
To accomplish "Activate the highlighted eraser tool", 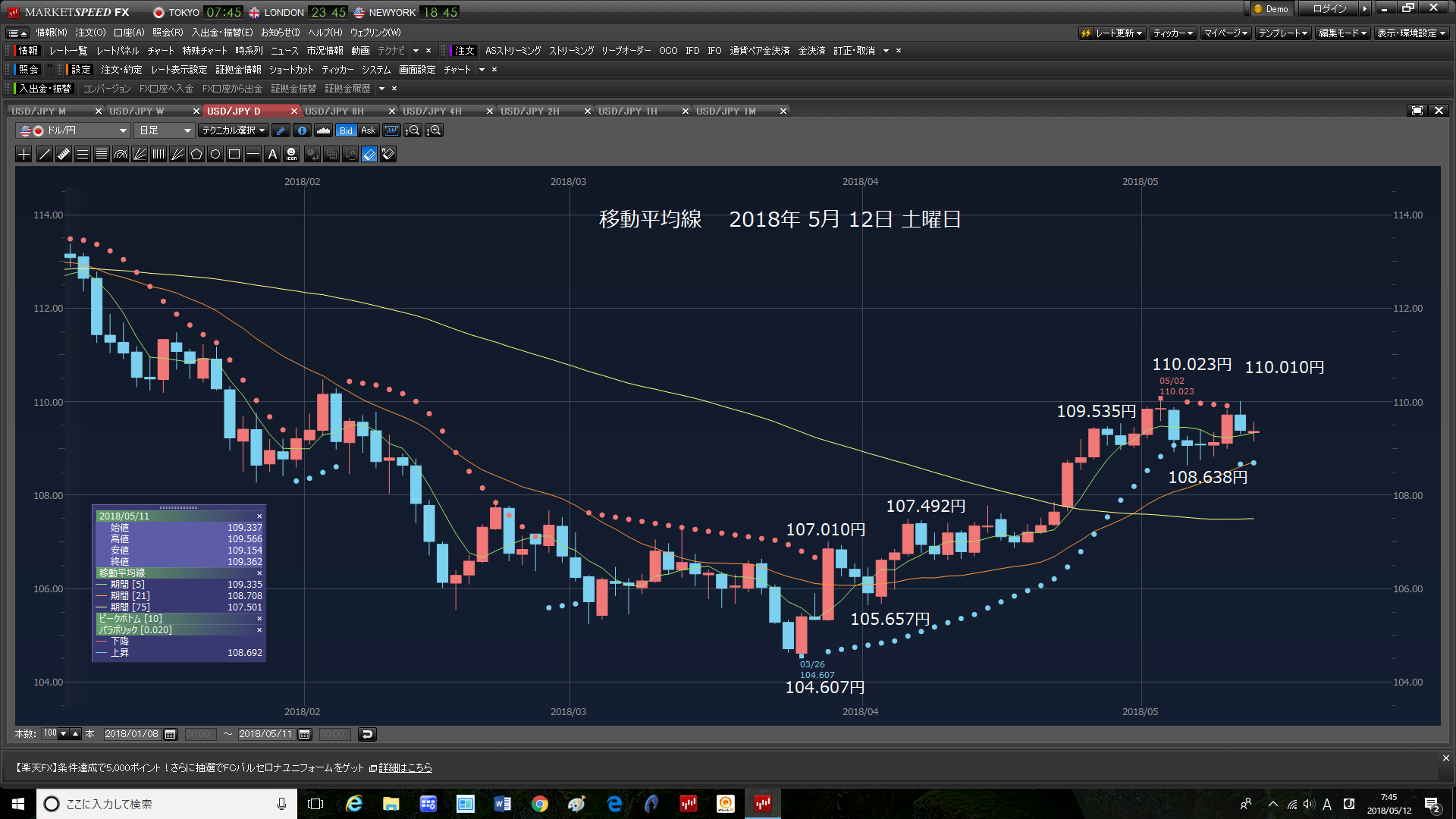I will pos(369,155).
